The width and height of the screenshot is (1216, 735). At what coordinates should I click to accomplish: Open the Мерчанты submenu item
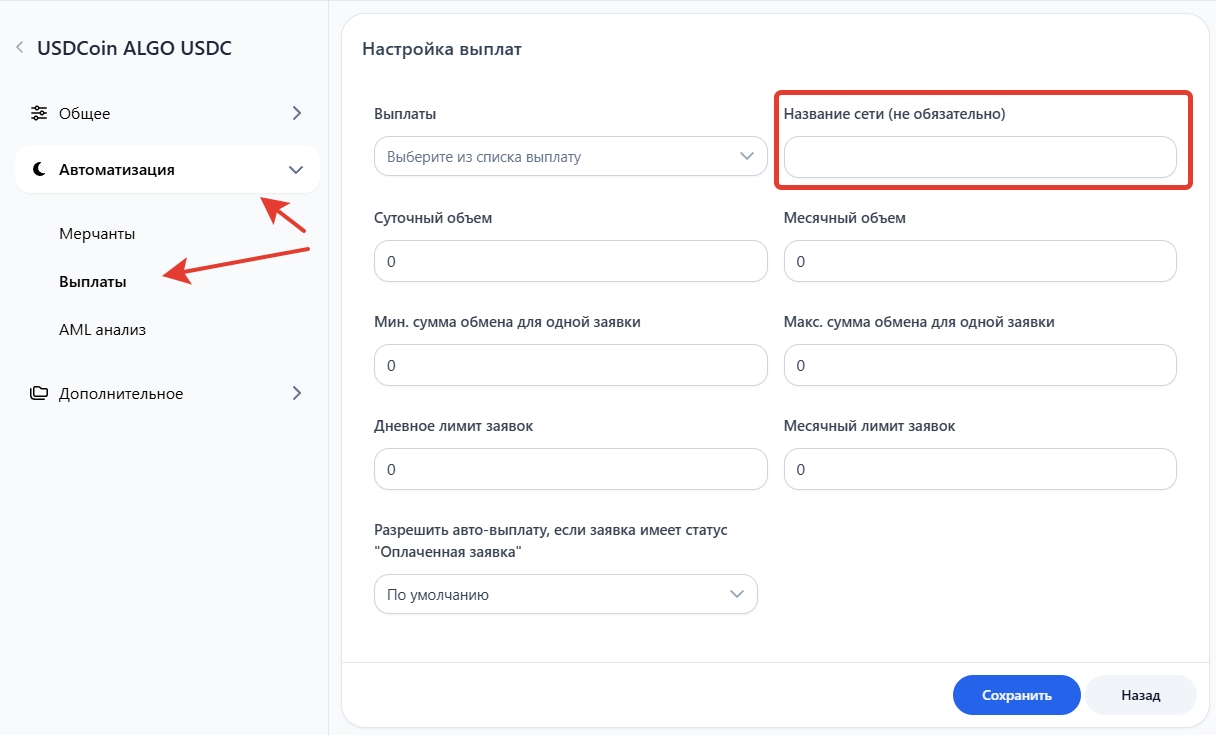pos(97,234)
